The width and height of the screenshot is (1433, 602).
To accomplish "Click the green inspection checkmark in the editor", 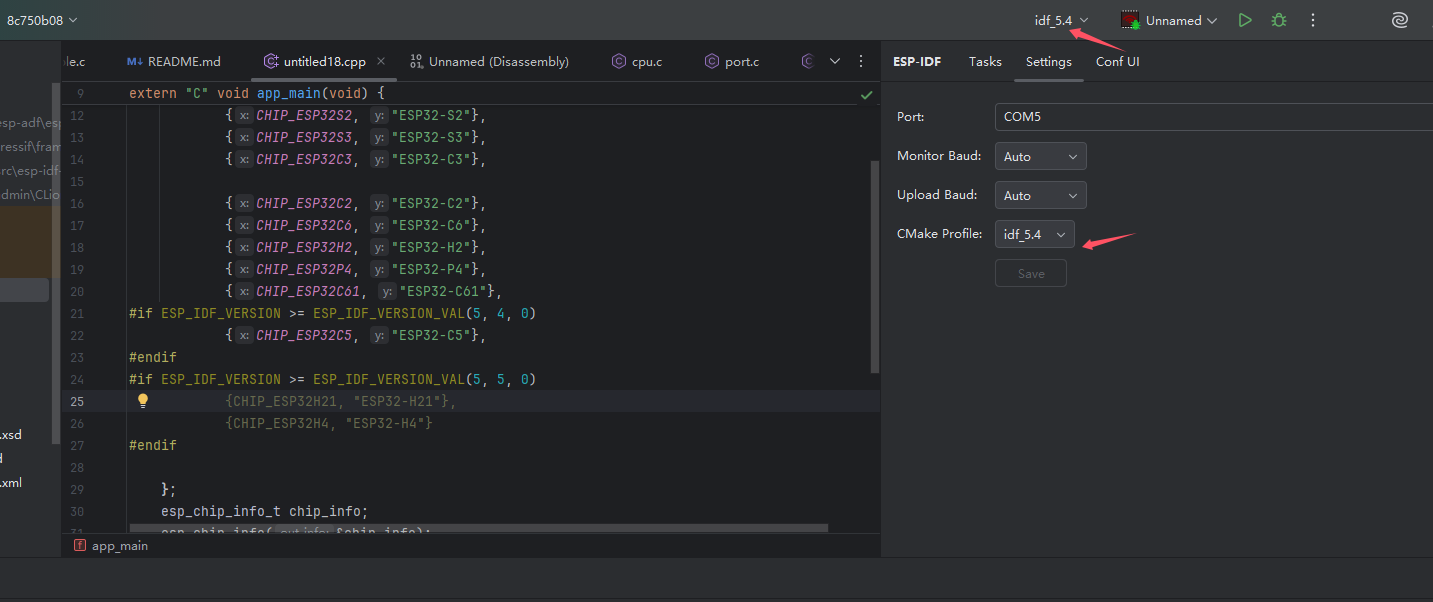I will click(x=866, y=94).
